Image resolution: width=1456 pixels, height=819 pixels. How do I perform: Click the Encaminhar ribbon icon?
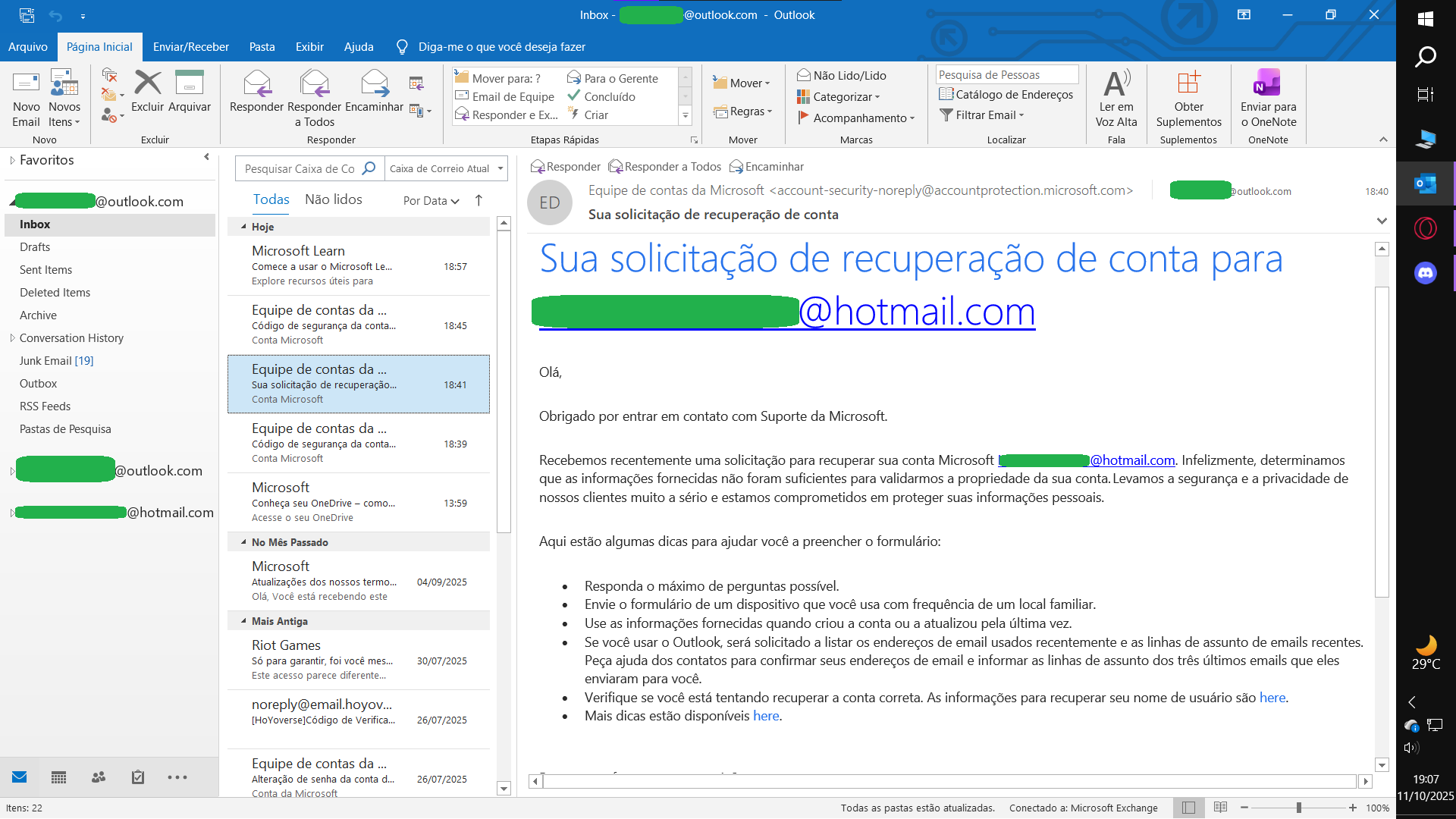(374, 83)
